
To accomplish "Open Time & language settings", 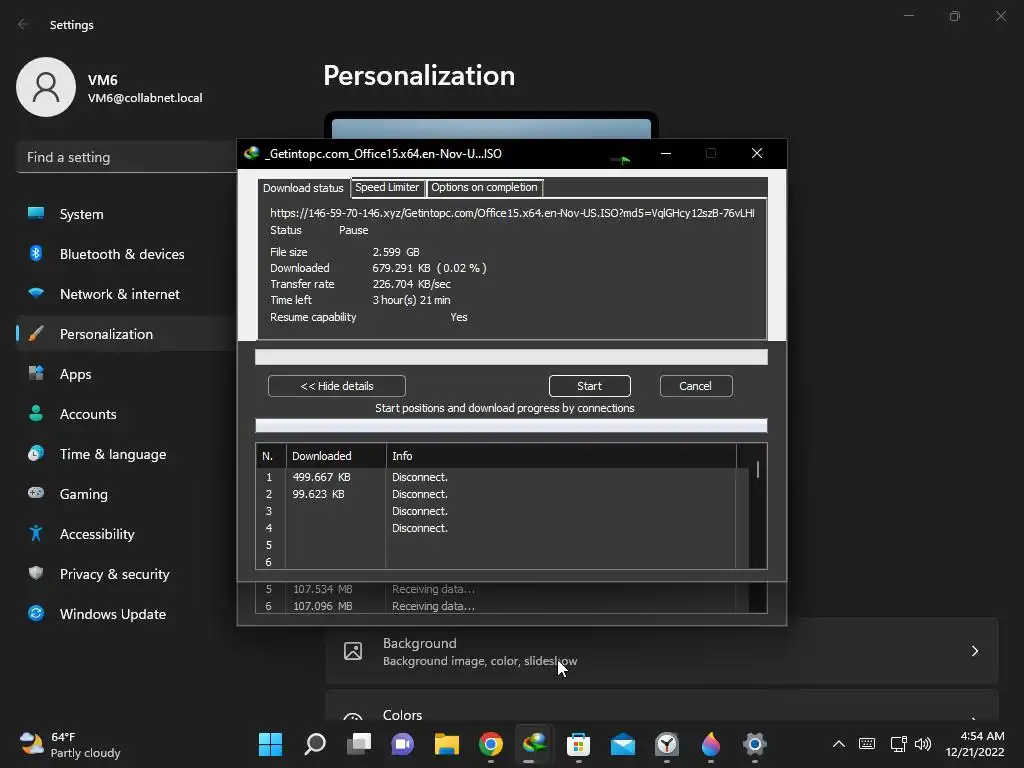I will 124,454.
